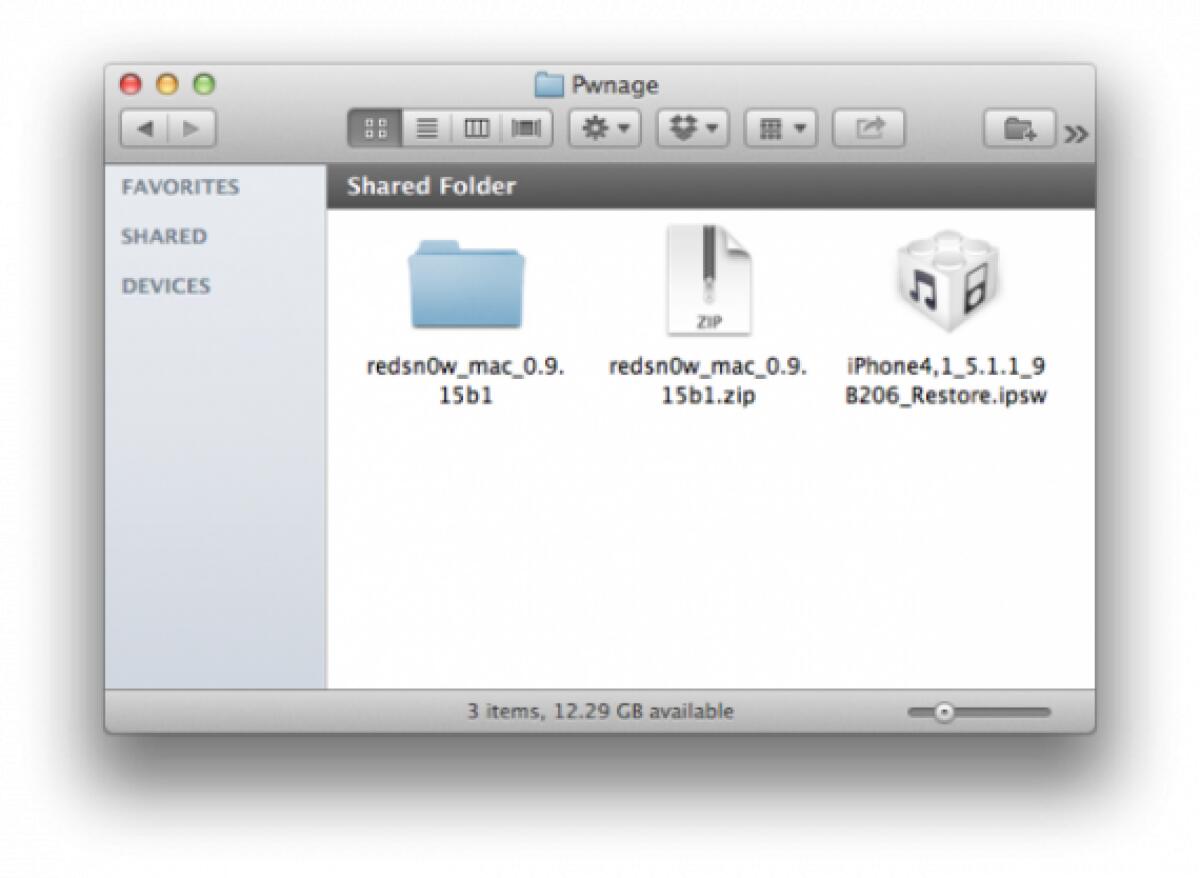The width and height of the screenshot is (1200, 878).
Task: Open the arrange items menu
Action: click(781, 127)
